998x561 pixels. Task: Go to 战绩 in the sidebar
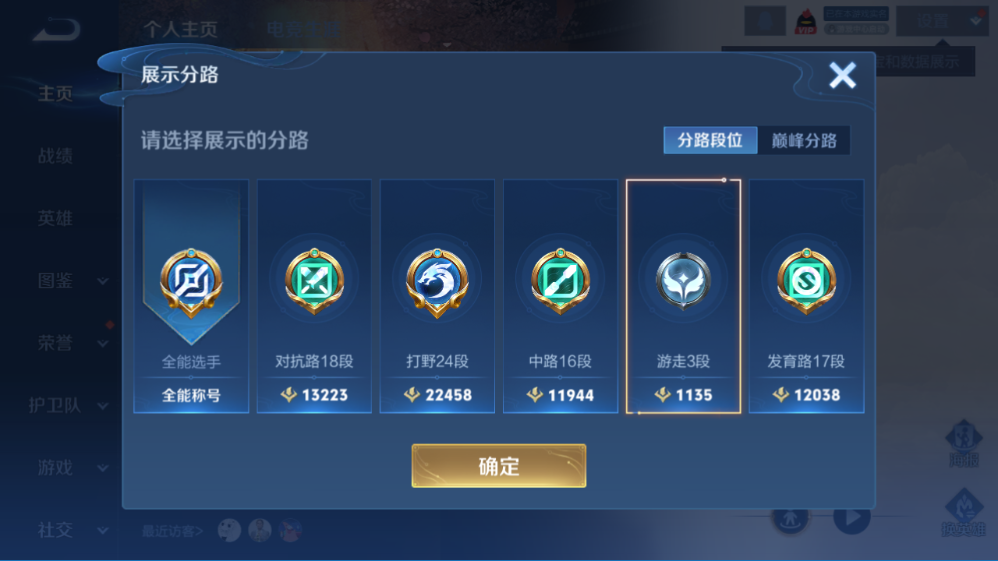pos(55,156)
